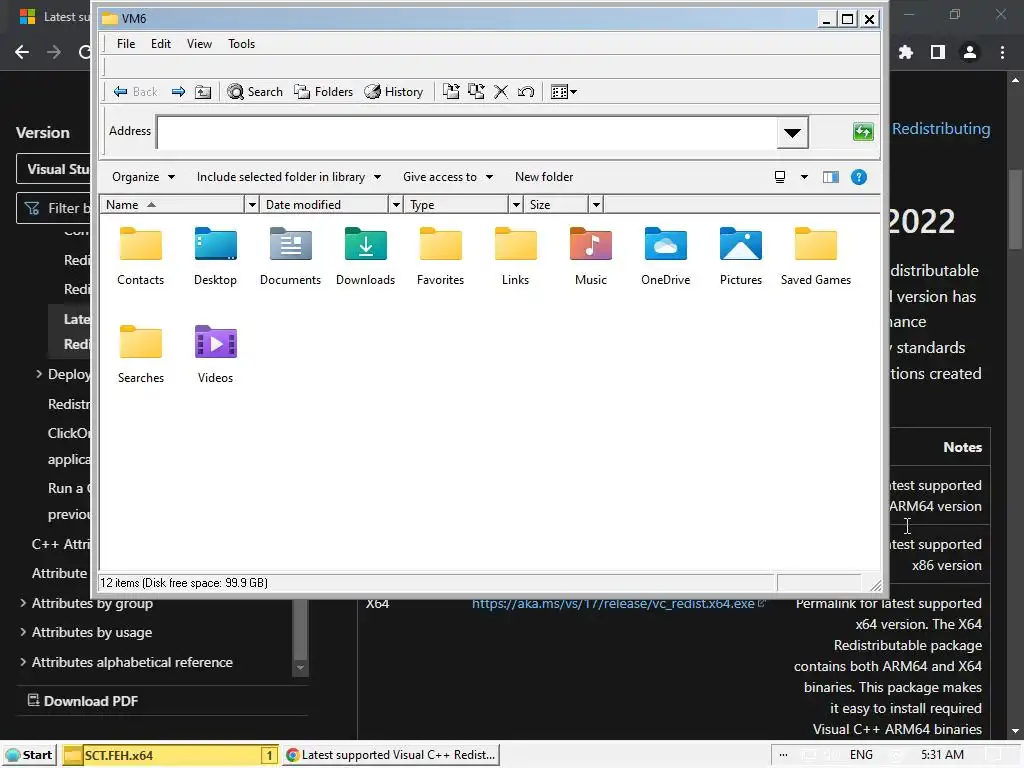Click the browser extensions puzzle icon
Image resolution: width=1024 pixels, height=768 pixels.
(905, 52)
